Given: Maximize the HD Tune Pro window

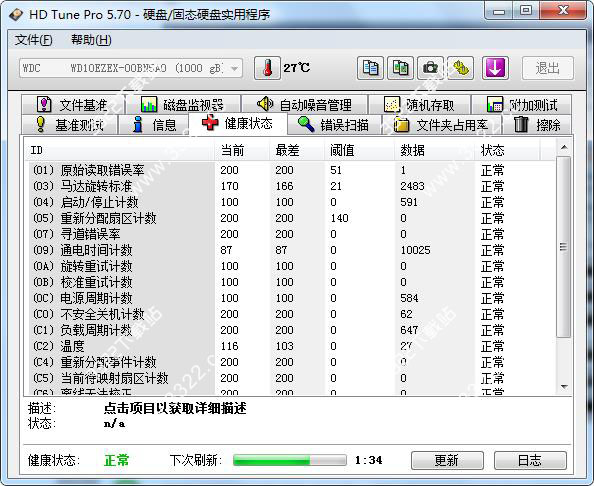Looking at the screenshot, I should click(526, 11).
